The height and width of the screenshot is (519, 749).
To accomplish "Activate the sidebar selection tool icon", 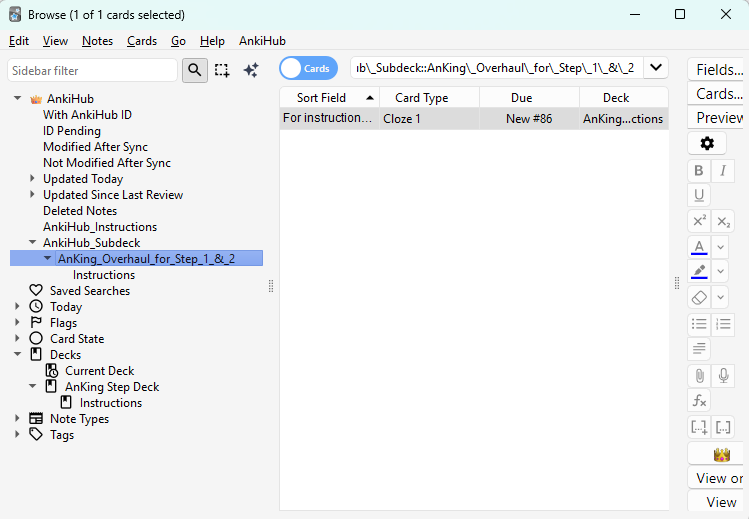I will click(222, 70).
